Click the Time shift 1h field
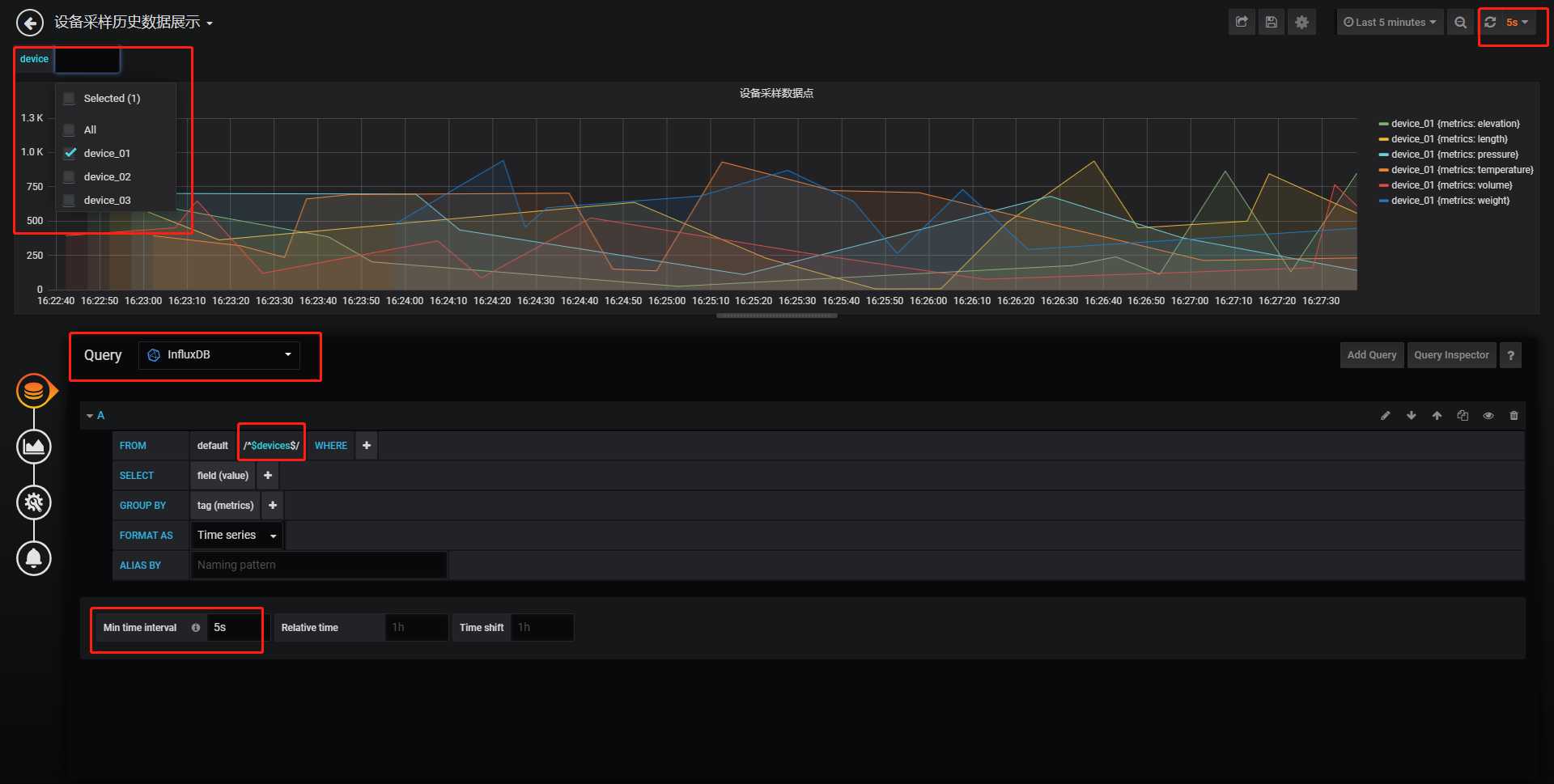This screenshot has width=1554, height=784. [x=542, y=628]
